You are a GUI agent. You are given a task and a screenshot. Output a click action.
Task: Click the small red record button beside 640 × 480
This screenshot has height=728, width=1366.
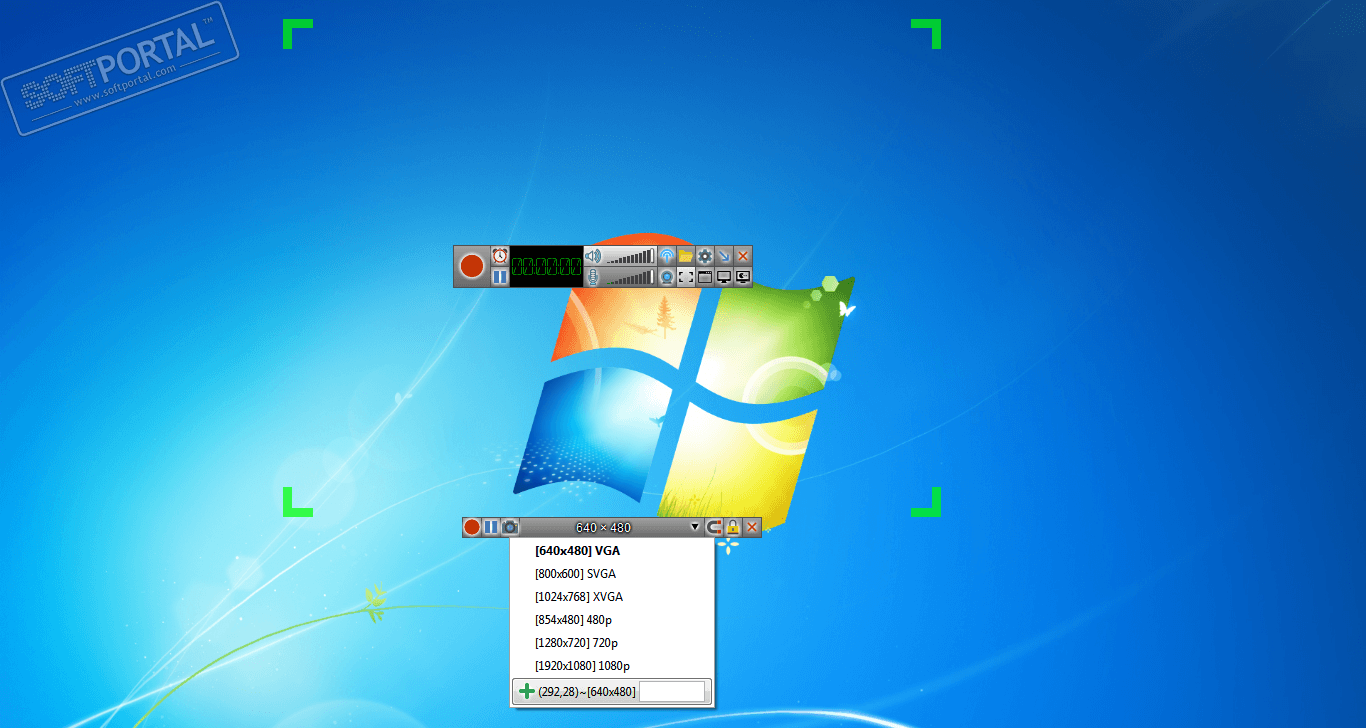coord(472,527)
